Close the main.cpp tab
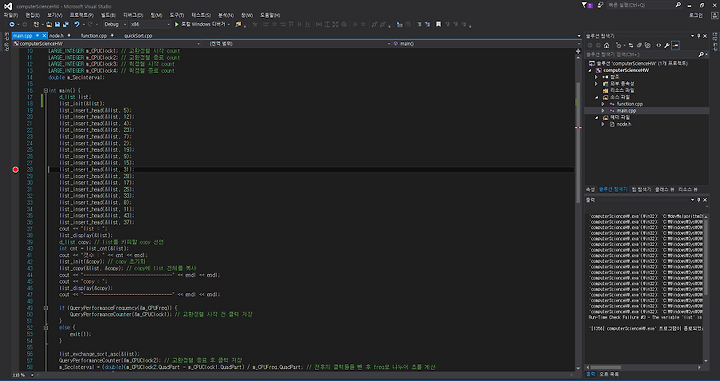Viewport: 720px width, 381px height. click(x=44, y=35)
